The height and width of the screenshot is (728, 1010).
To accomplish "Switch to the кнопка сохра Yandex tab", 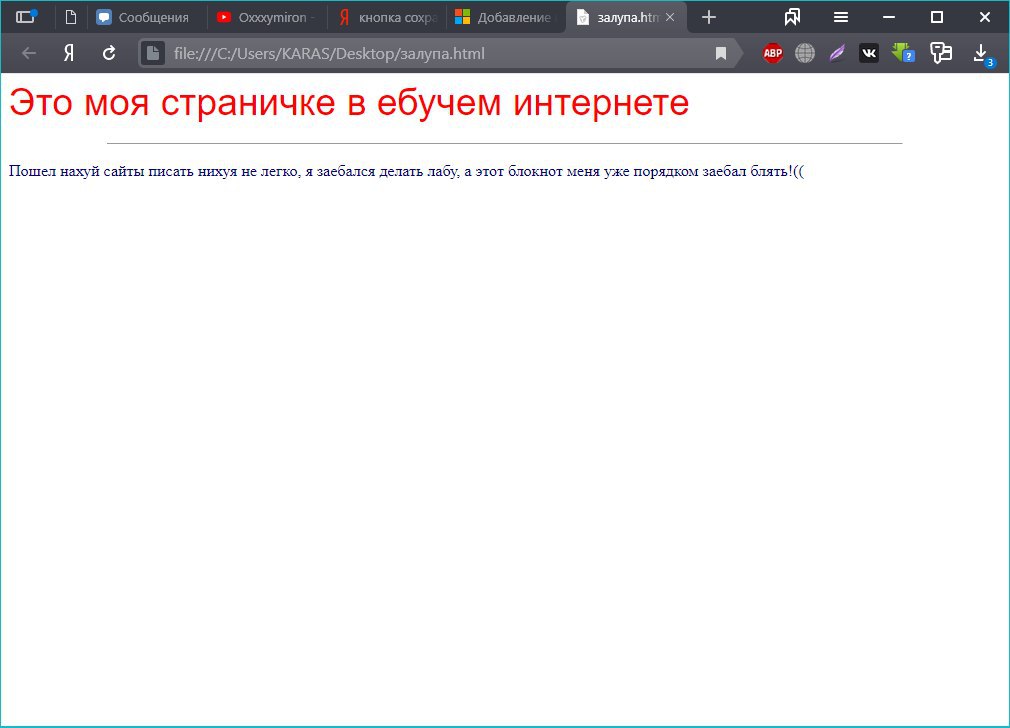I will (387, 17).
